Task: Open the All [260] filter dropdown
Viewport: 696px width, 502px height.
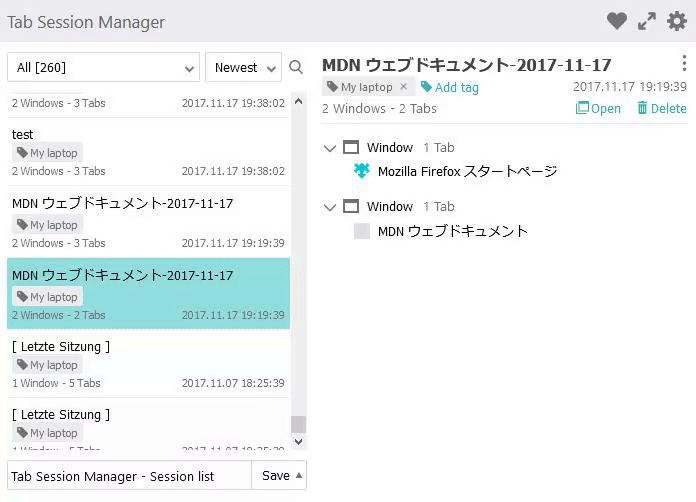Action: tap(103, 67)
